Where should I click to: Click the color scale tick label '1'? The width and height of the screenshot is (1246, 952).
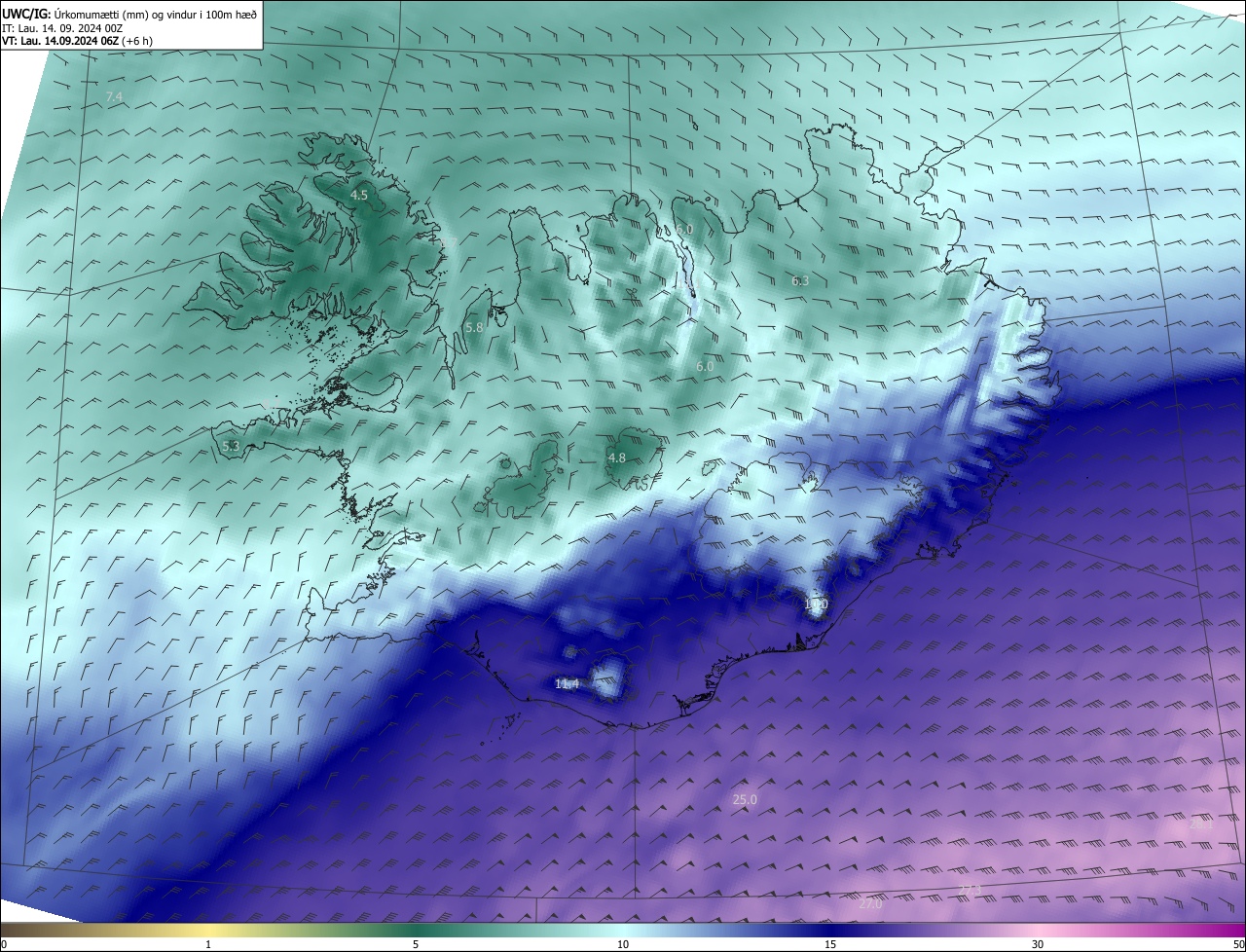pos(208,944)
